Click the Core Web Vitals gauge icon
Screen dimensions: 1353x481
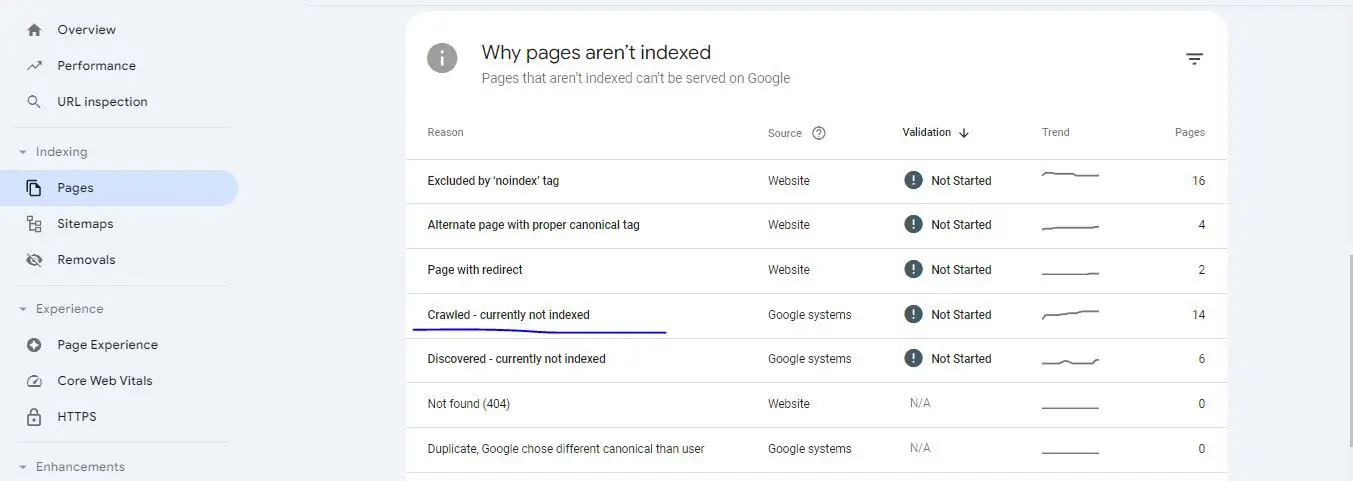click(x=34, y=381)
